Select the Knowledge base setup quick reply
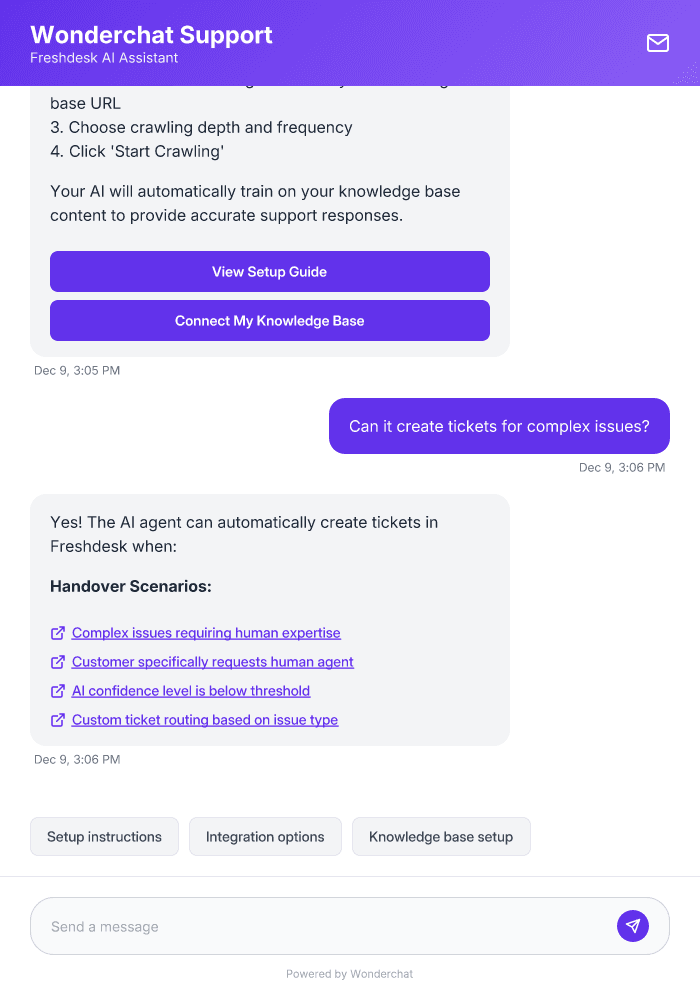Screen dimensions: 700x1000 click(x=441, y=836)
